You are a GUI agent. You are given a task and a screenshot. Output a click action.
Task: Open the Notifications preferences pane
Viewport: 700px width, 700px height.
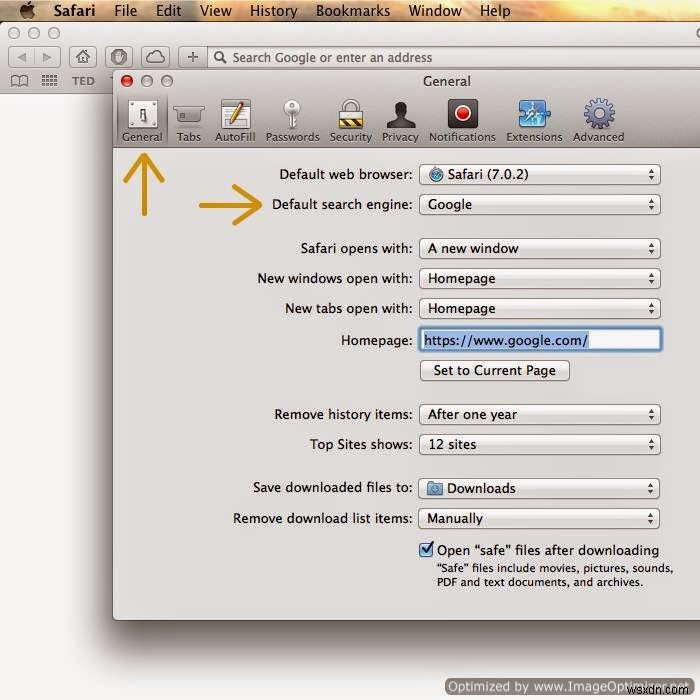coord(462,121)
